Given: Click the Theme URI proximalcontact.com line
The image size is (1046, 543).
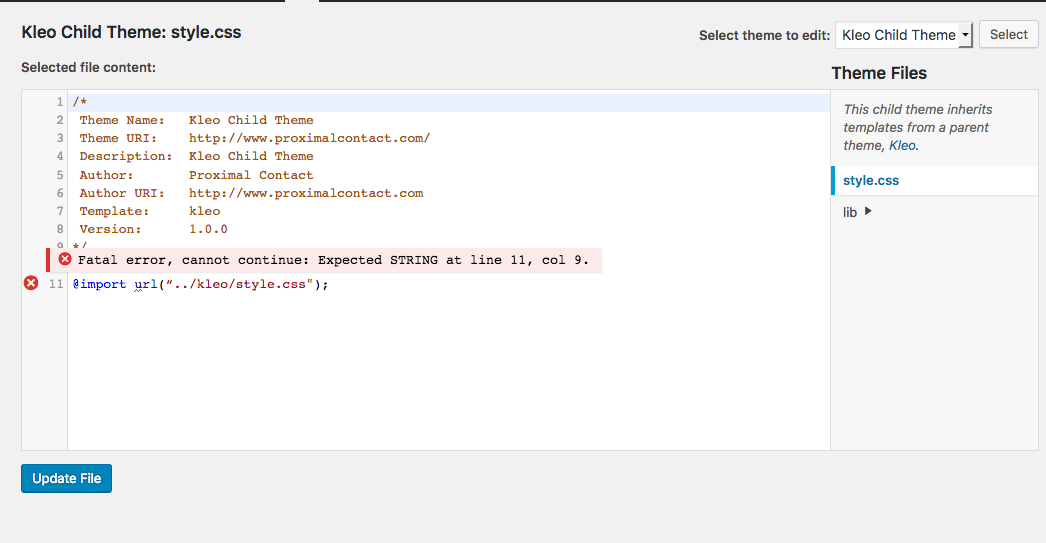Looking at the screenshot, I should (x=255, y=138).
